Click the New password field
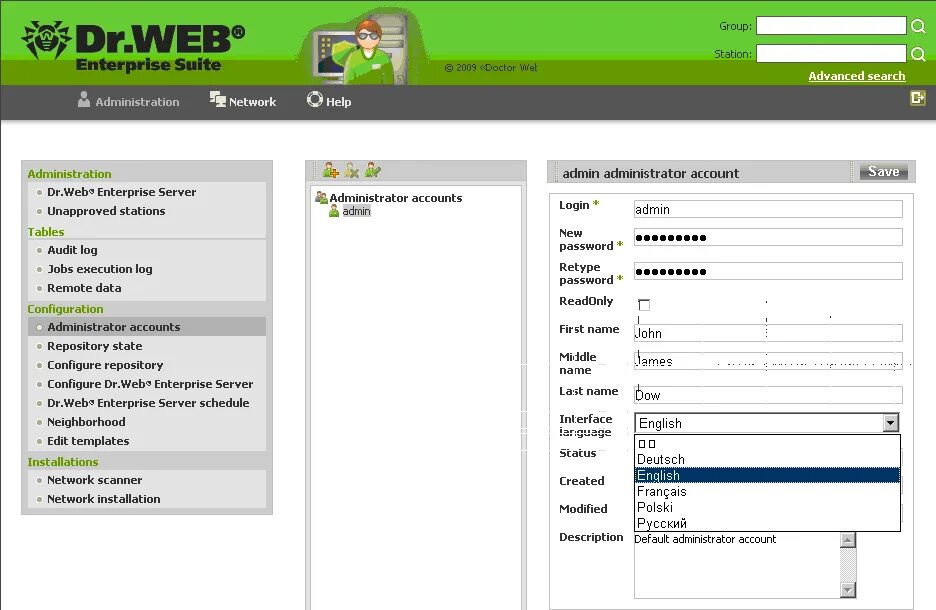This screenshot has height=610, width=936. pyautogui.click(x=768, y=237)
